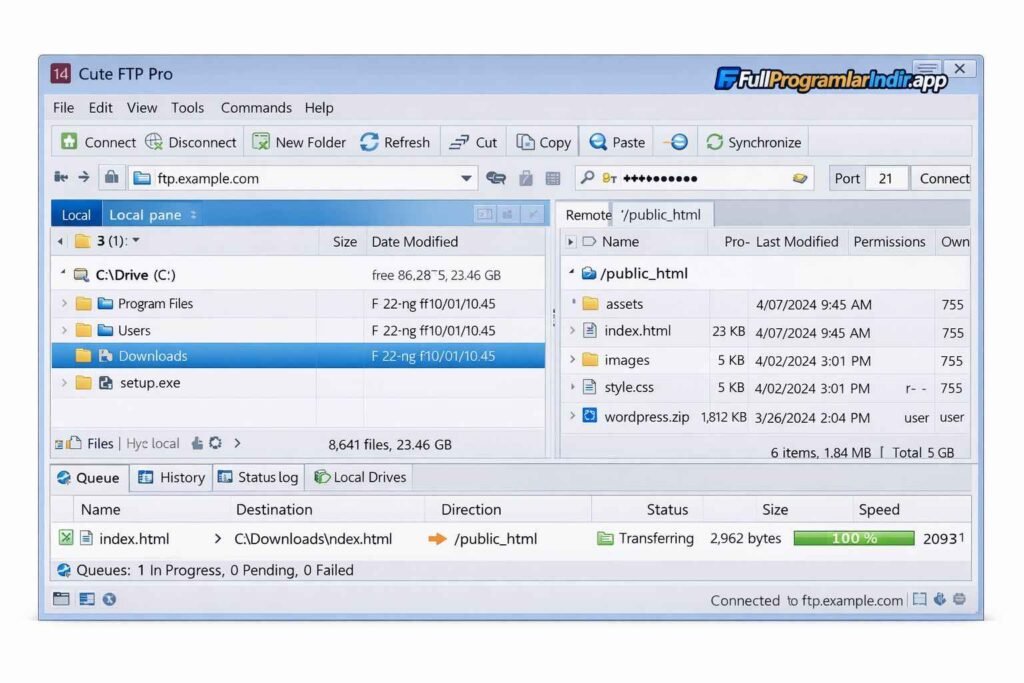Open the Status log tab
This screenshot has width=1024, height=683.
click(257, 477)
